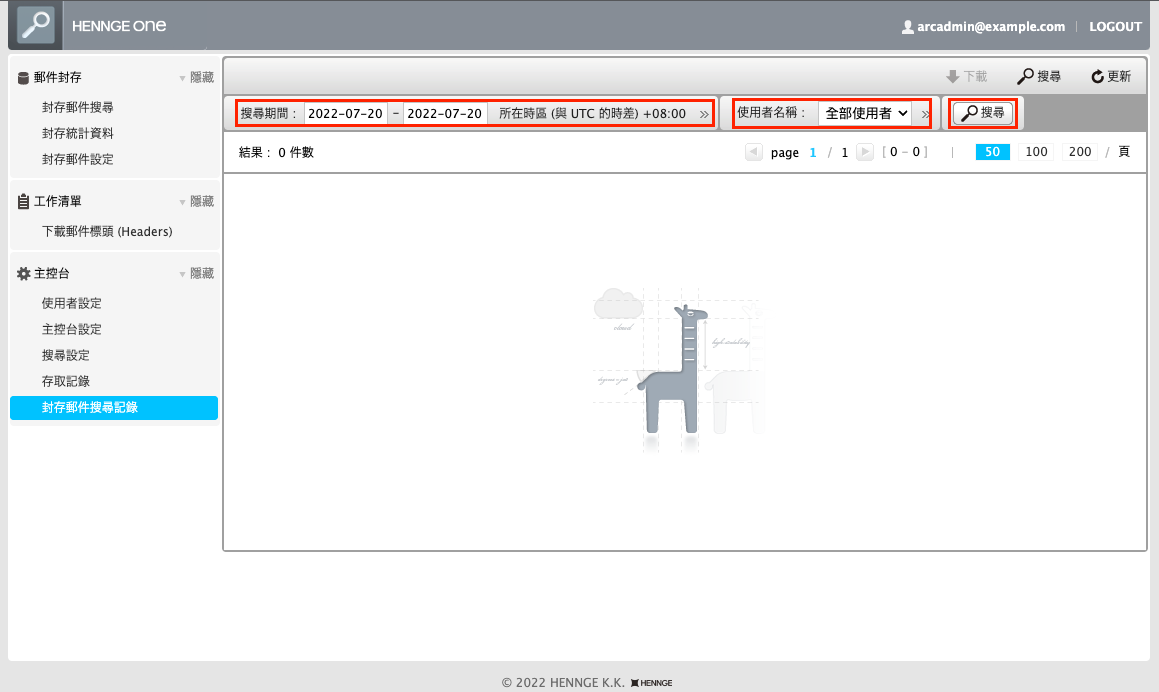
Task: Open 封存郵件搜尋 in sidebar
Action: pos(78,107)
